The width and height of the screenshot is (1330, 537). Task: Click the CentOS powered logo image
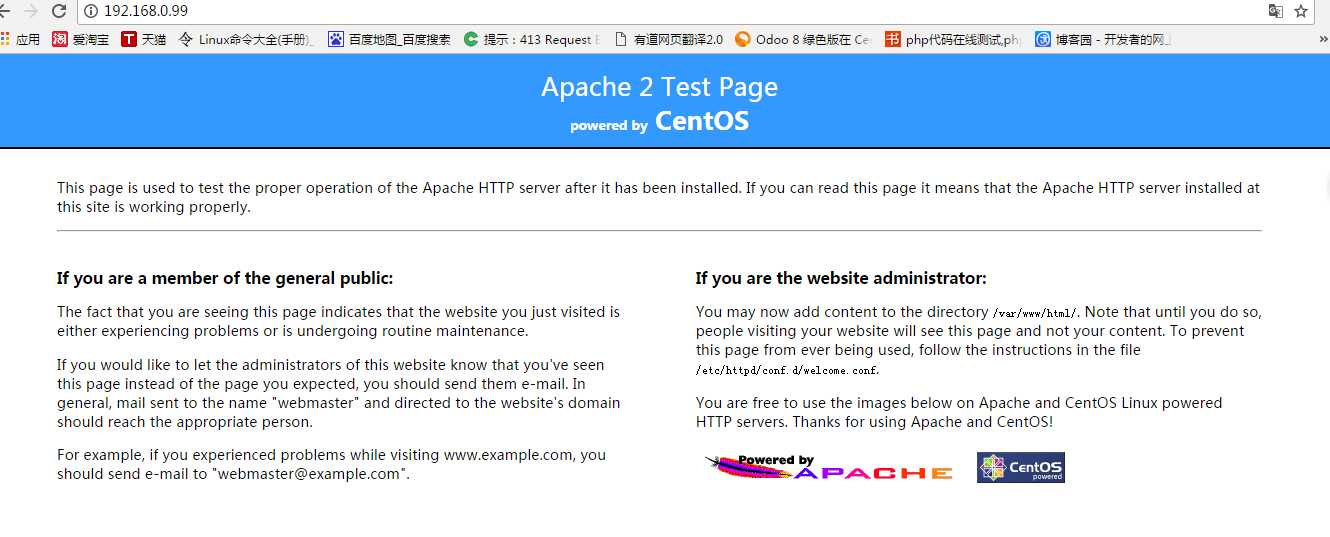tap(1021, 467)
